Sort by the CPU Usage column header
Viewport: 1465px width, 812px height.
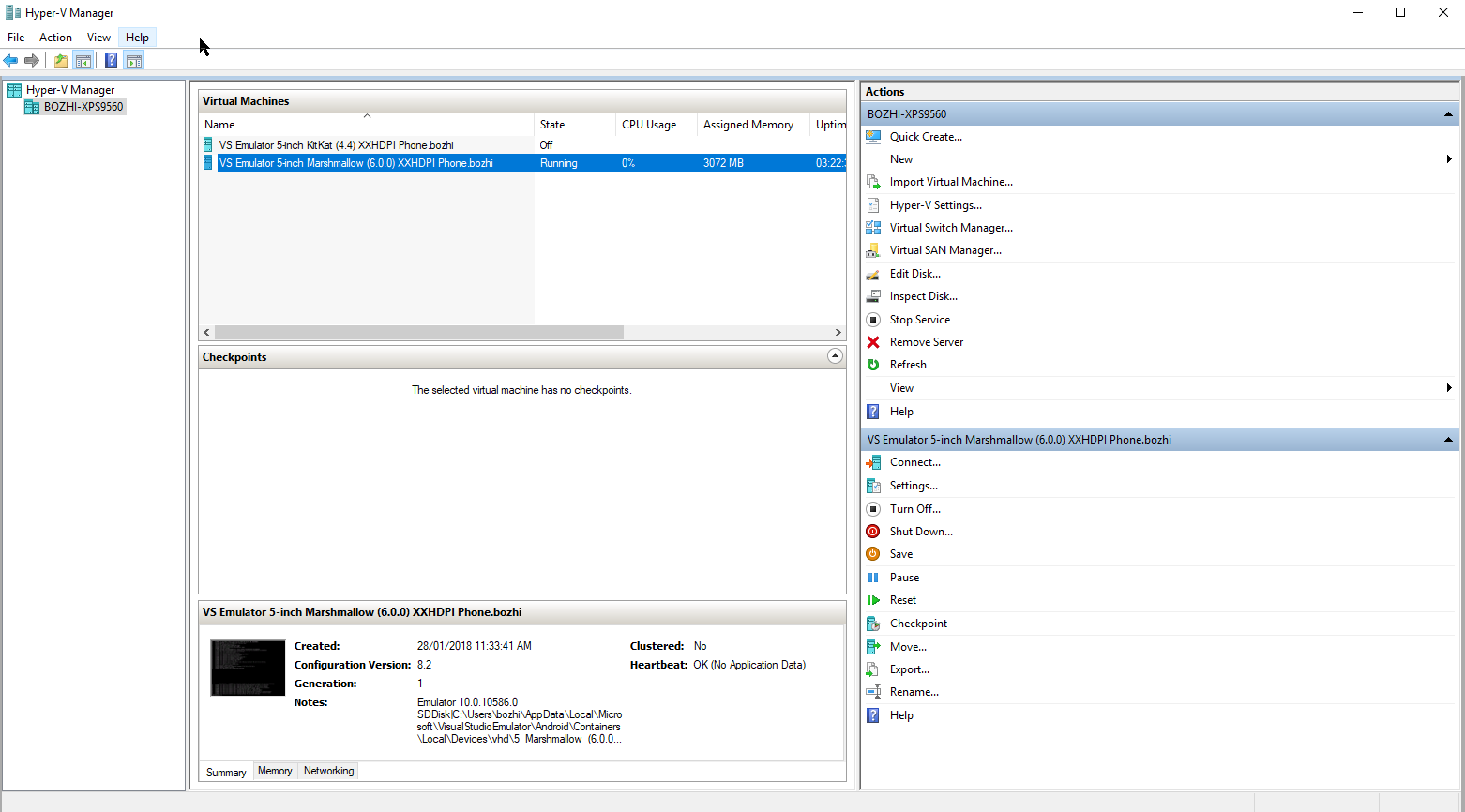657,125
